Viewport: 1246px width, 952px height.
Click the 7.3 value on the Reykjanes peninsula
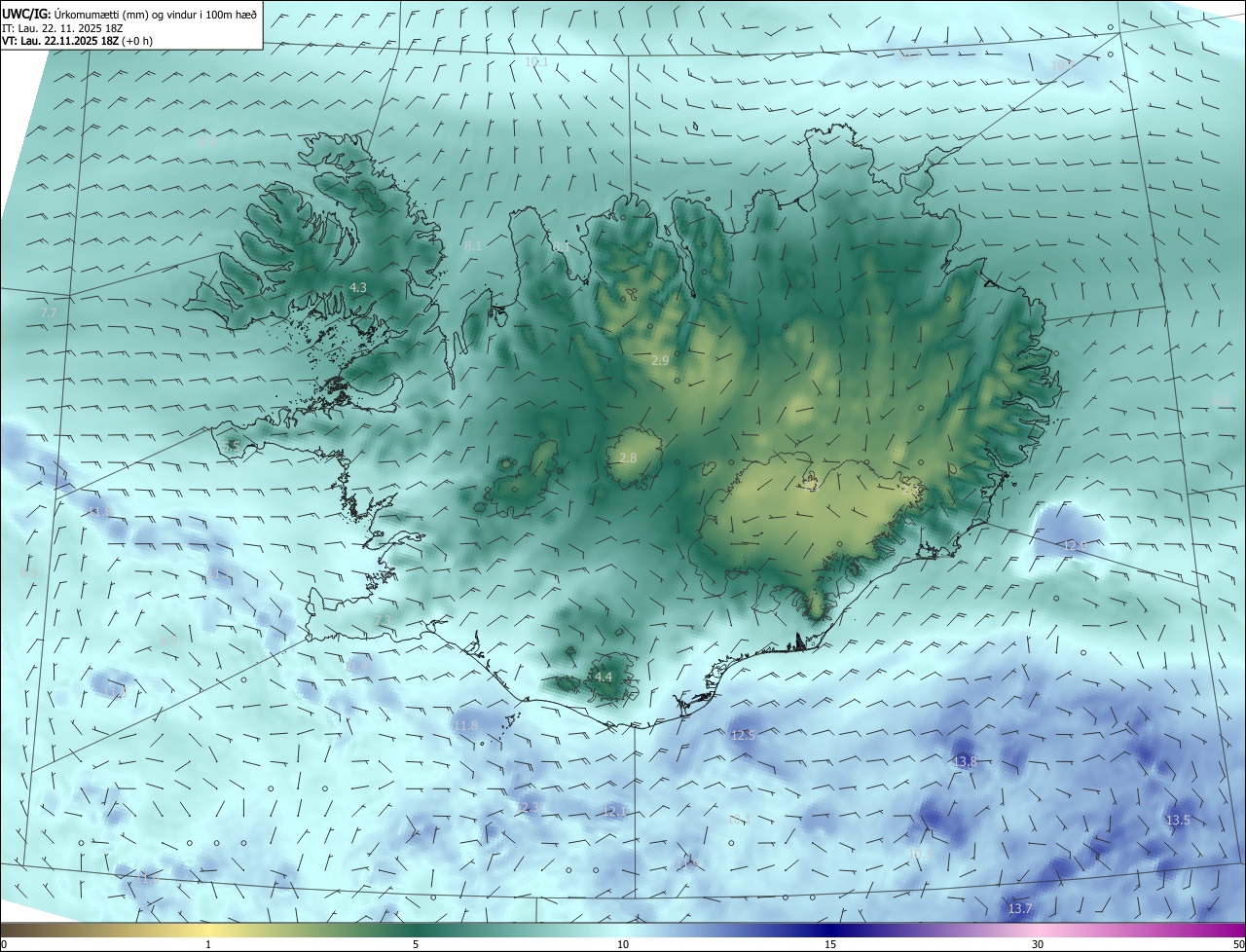coord(382,620)
